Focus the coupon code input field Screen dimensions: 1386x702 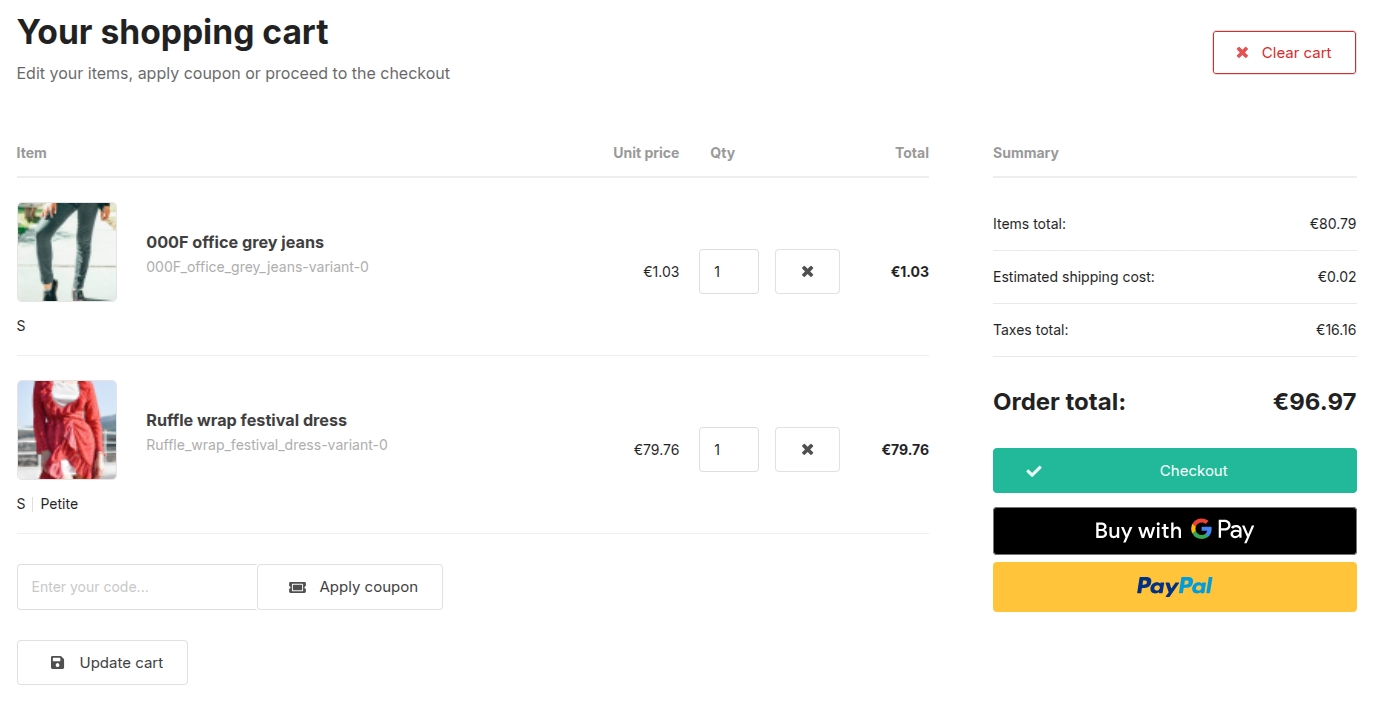pos(137,587)
